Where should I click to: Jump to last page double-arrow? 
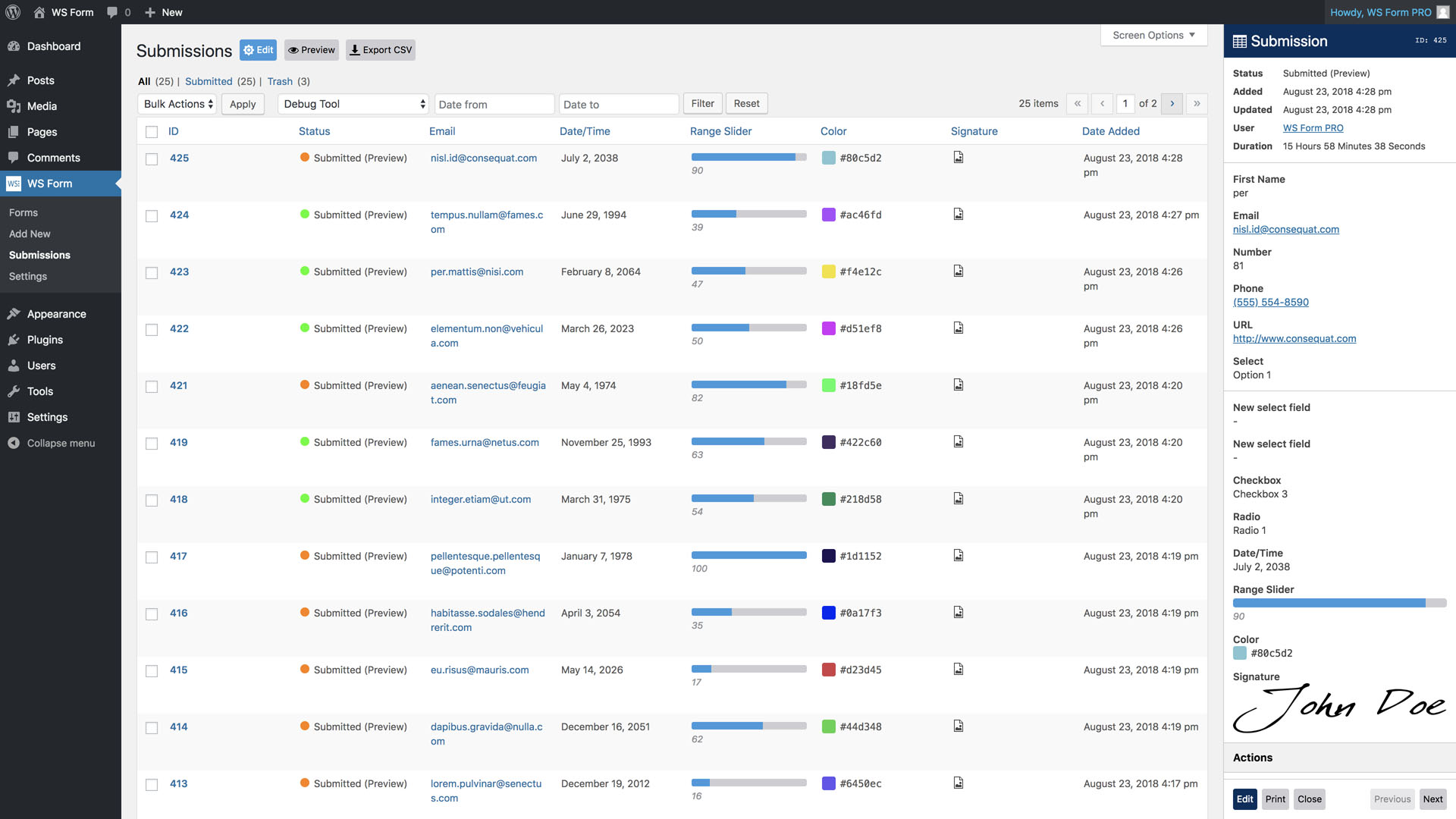tap(1197, 104)
